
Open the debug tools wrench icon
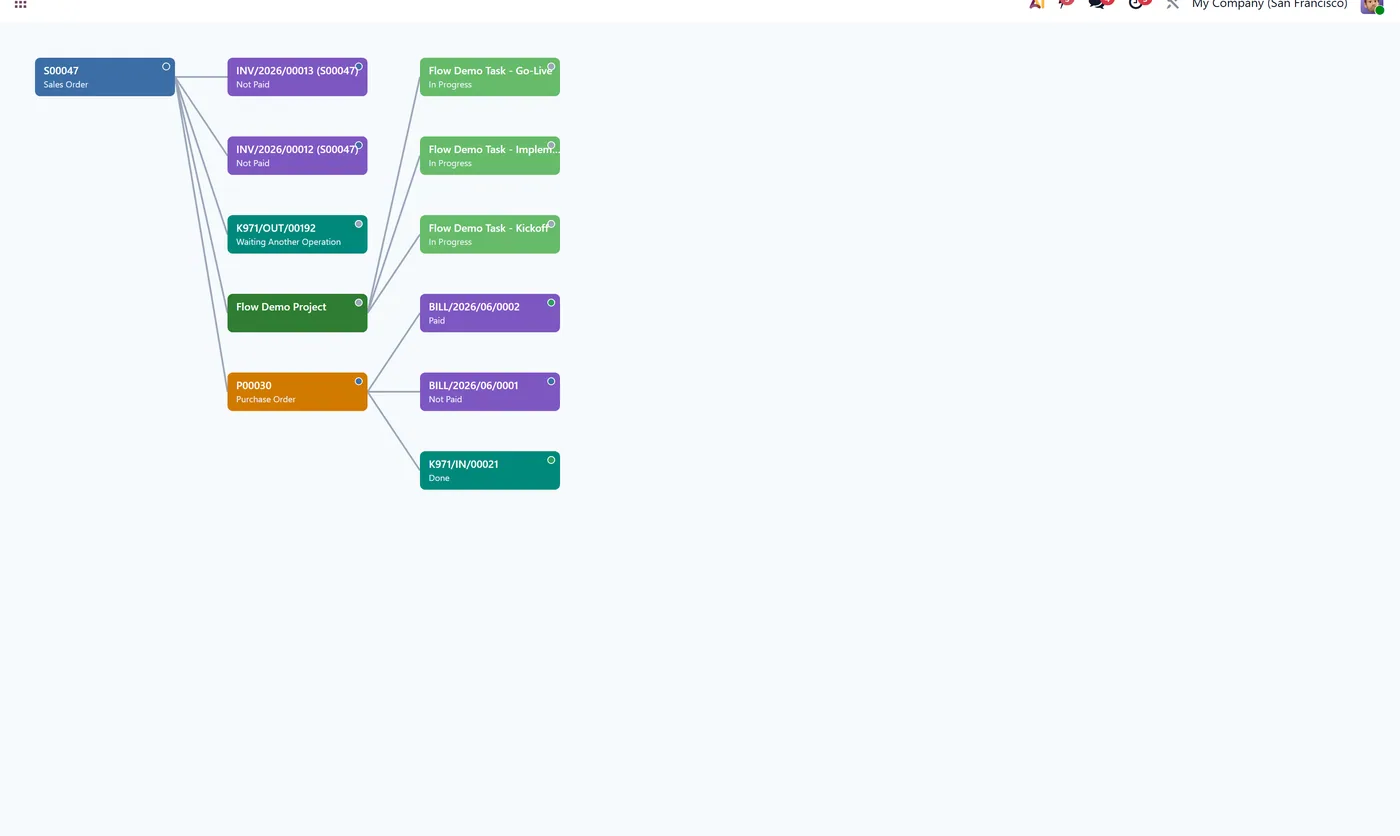click(1172, 4)
